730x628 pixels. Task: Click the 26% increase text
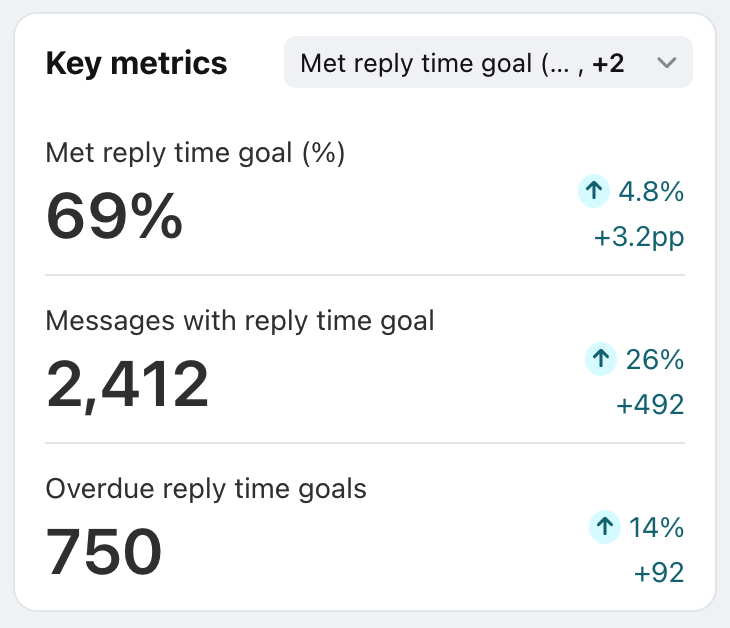656,359
